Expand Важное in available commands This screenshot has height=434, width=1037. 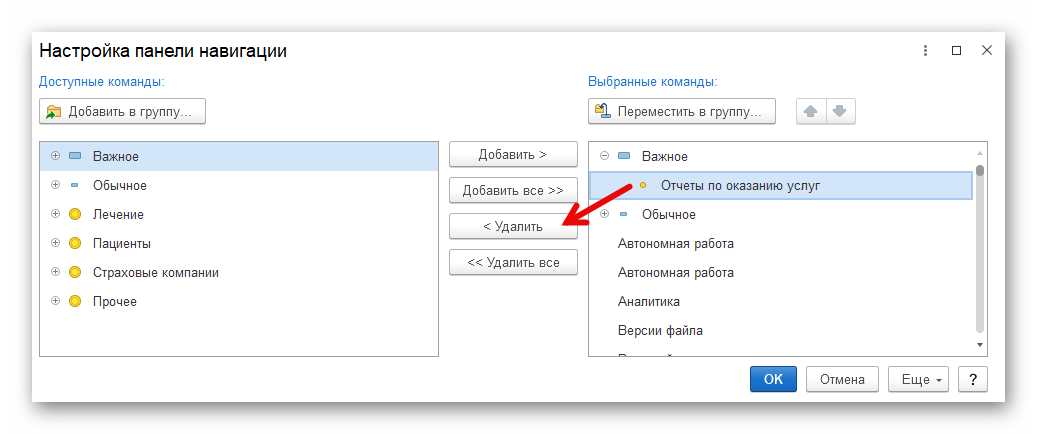[x=56, y=157]
